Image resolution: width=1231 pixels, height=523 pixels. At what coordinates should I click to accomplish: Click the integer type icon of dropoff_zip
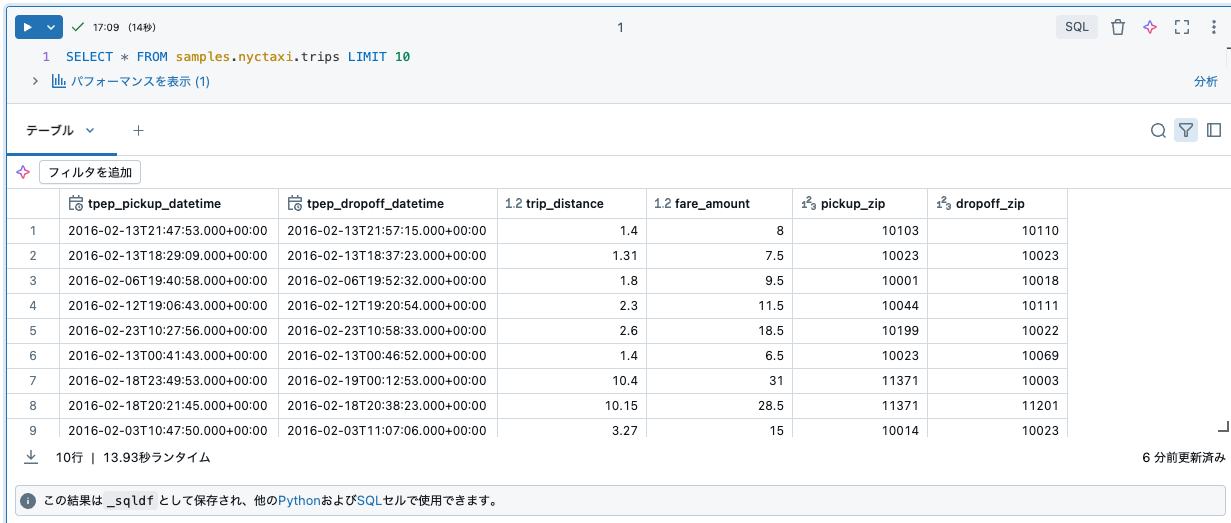click(944, 203)
